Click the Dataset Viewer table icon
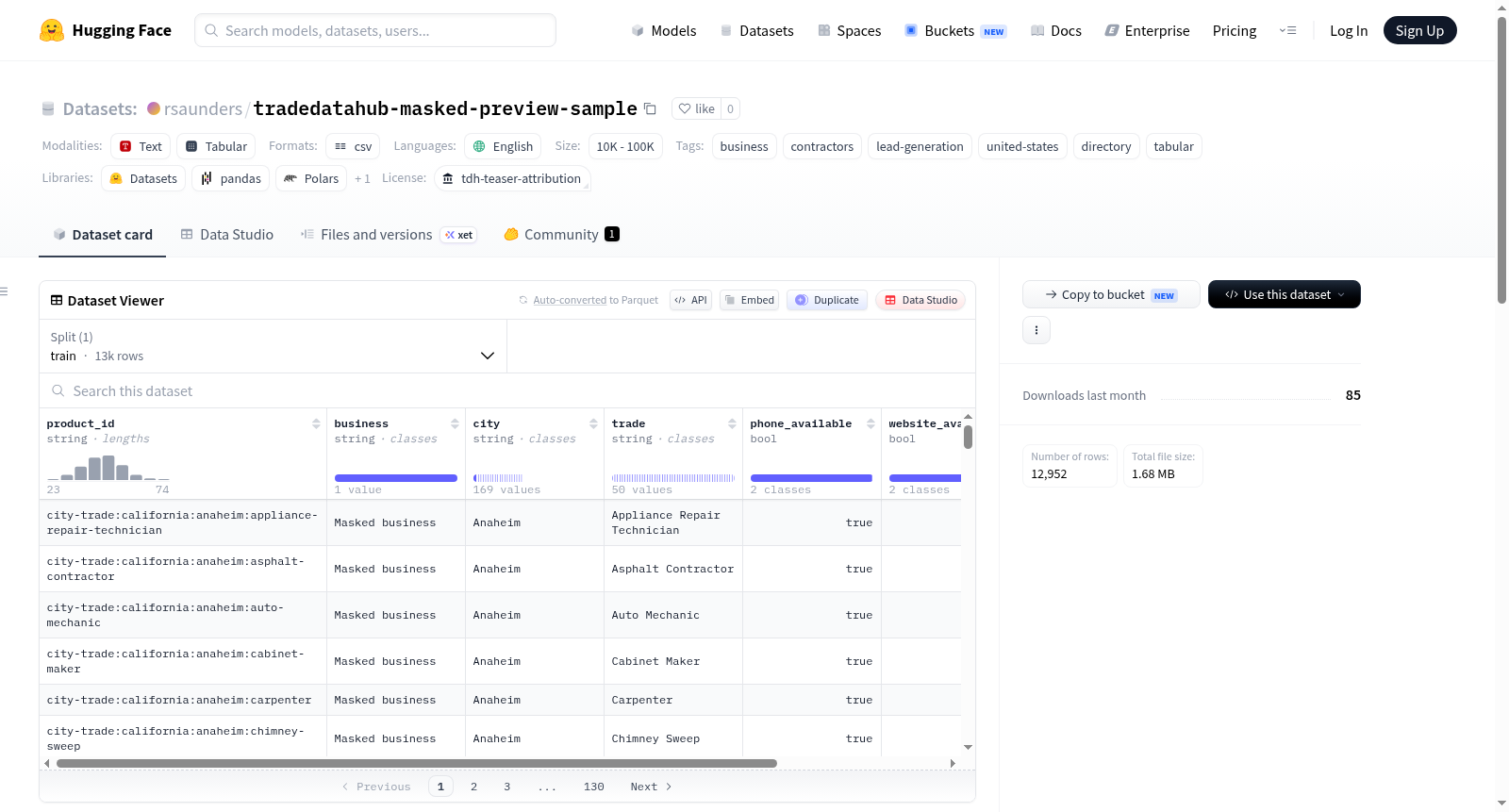Screen dimensions: 1509x812 pyautogui.click(x=57, y=300)
